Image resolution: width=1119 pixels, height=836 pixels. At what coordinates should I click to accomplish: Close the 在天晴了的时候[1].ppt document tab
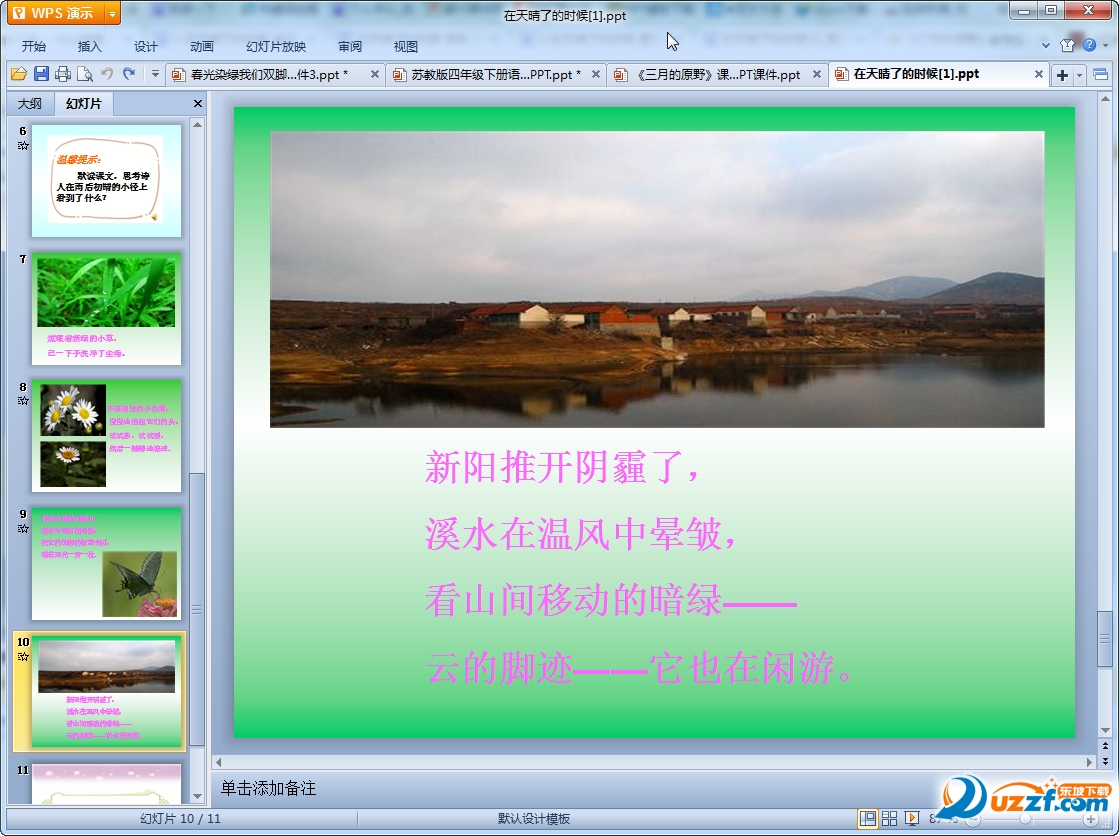[x=1038, y=74]
